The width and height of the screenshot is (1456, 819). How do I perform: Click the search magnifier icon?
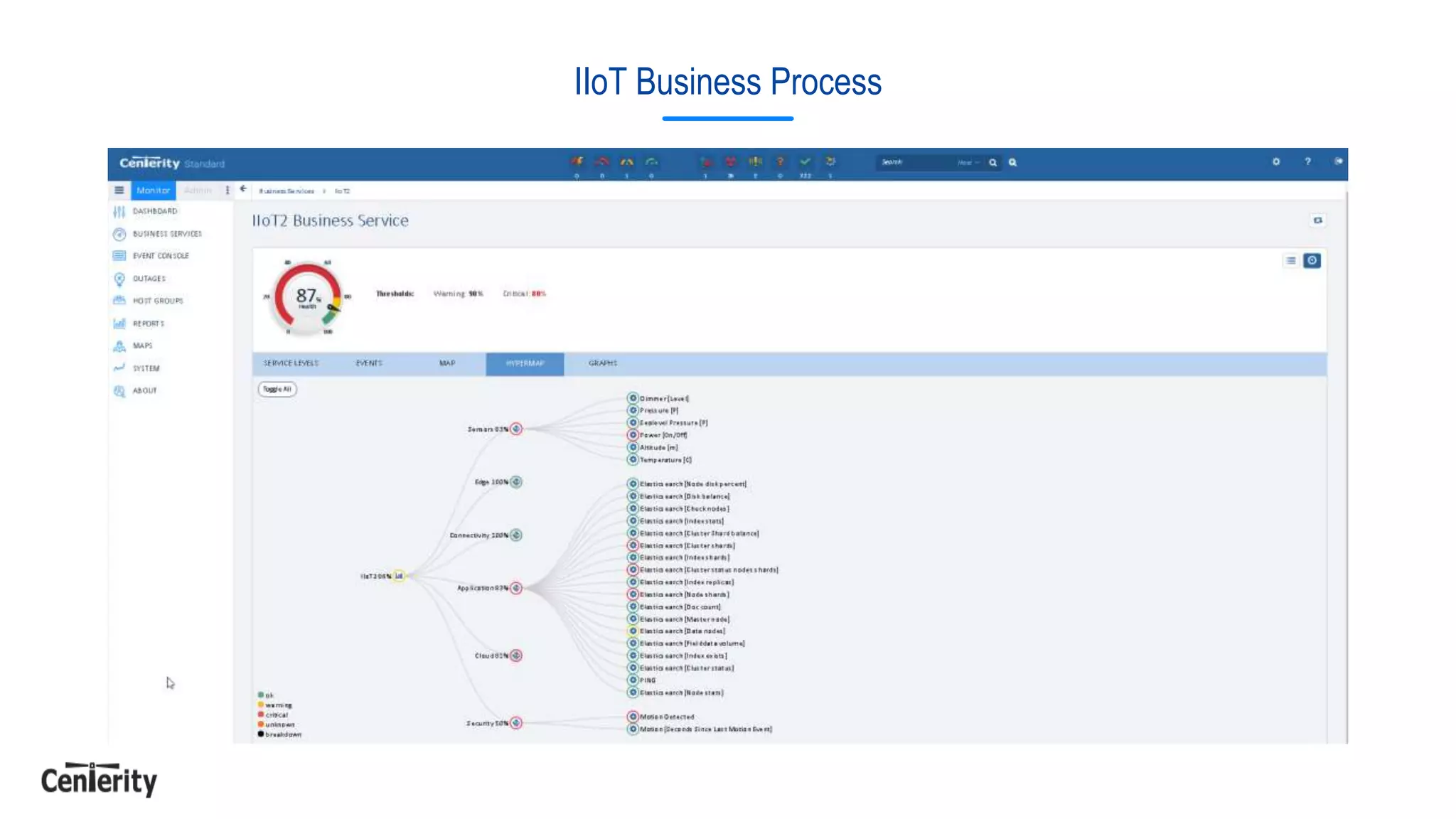[993, 163]
